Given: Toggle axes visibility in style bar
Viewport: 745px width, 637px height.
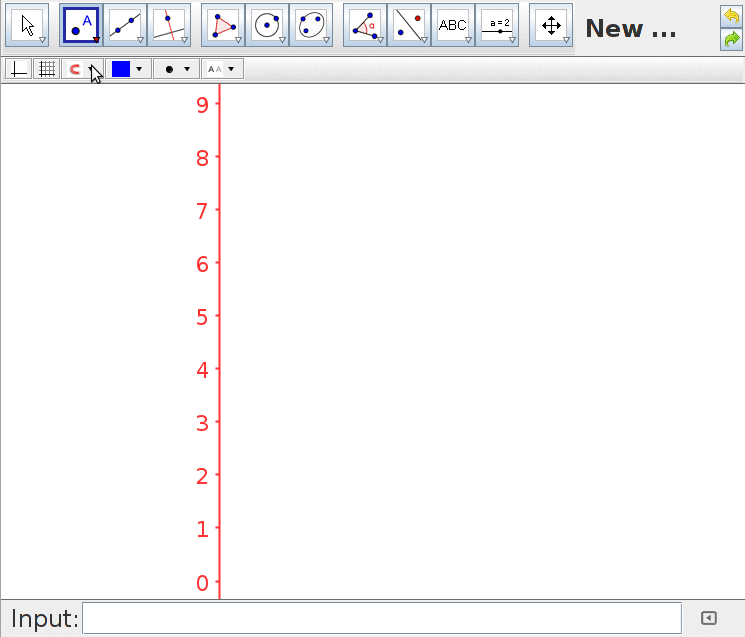Looking at the screenshot, I should tap(18, 69).
